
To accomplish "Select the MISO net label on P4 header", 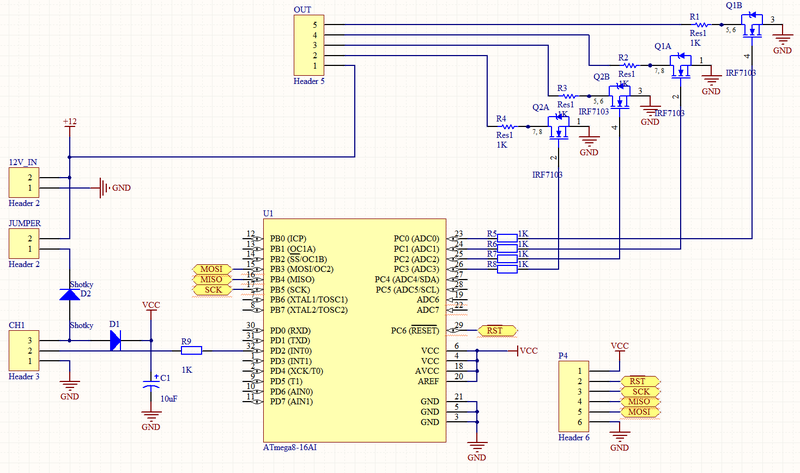I will tap(640, 402).
